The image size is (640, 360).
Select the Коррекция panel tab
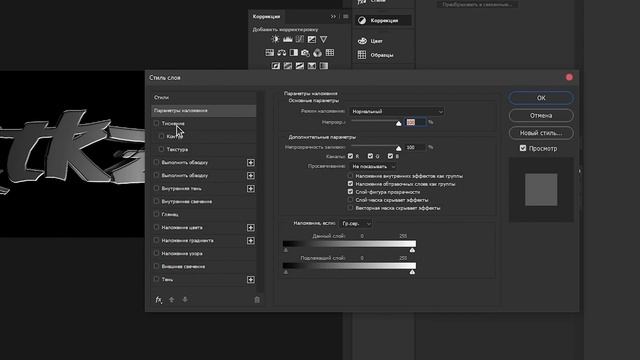[267, 16]
